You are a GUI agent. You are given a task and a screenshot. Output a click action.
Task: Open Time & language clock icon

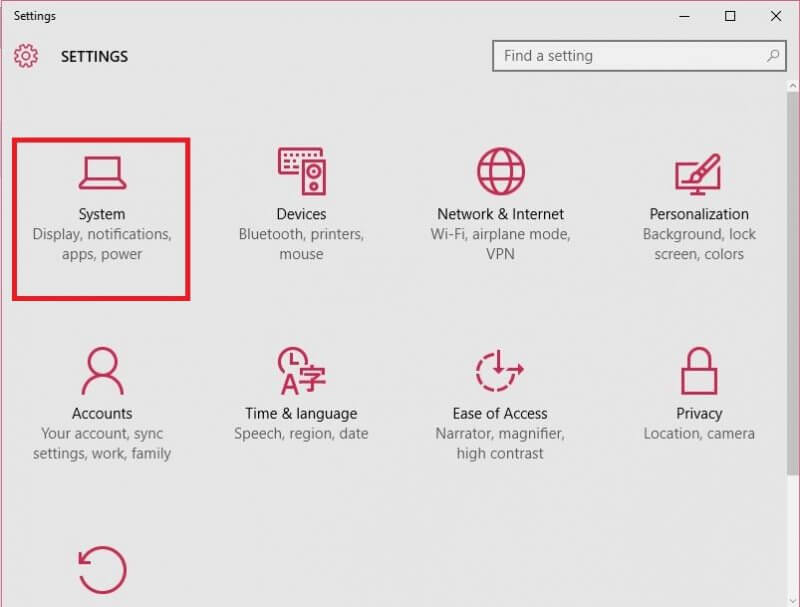[x=302, y=371]
